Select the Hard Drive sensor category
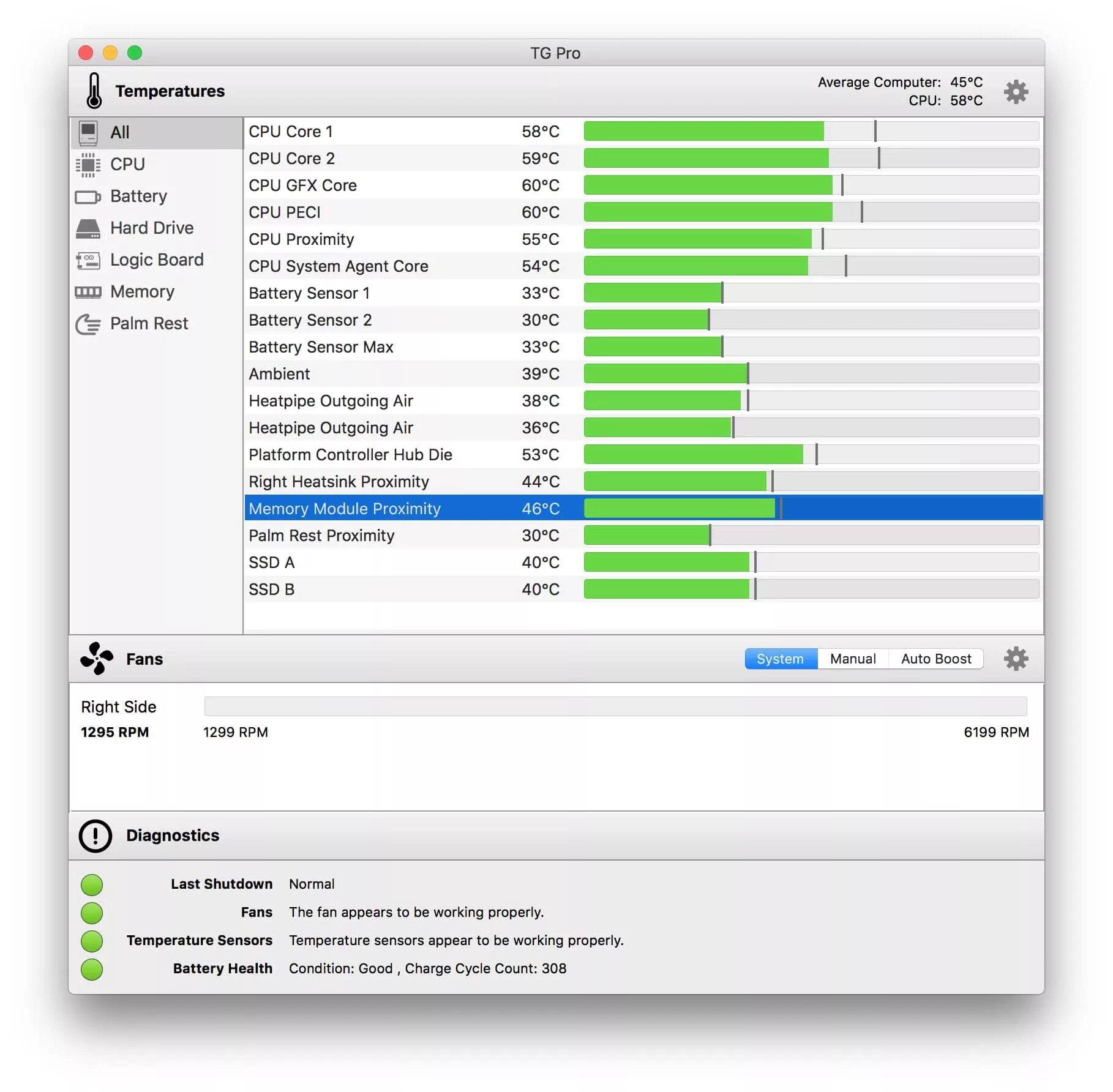The image size is (1113, 1092). tap(151, 228)
